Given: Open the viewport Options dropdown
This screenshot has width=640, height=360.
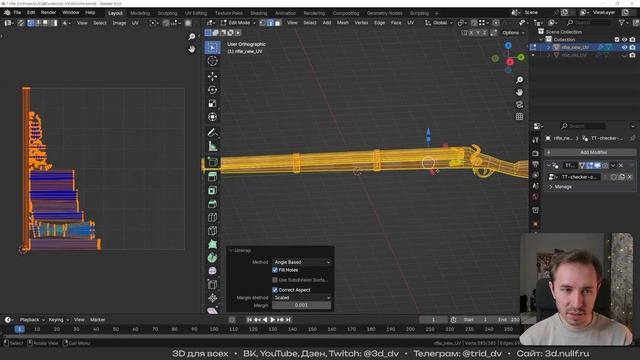Looking at the screenshot, I should [513, 33].
